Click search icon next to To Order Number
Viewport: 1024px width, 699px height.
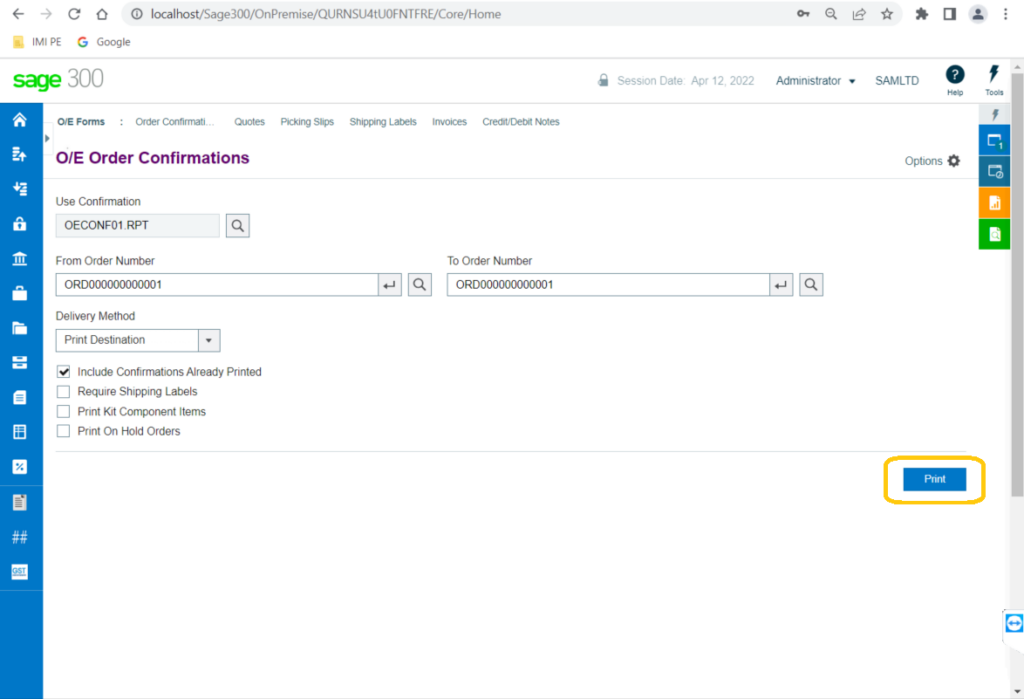pyautogui.click(x=811, y=285)
